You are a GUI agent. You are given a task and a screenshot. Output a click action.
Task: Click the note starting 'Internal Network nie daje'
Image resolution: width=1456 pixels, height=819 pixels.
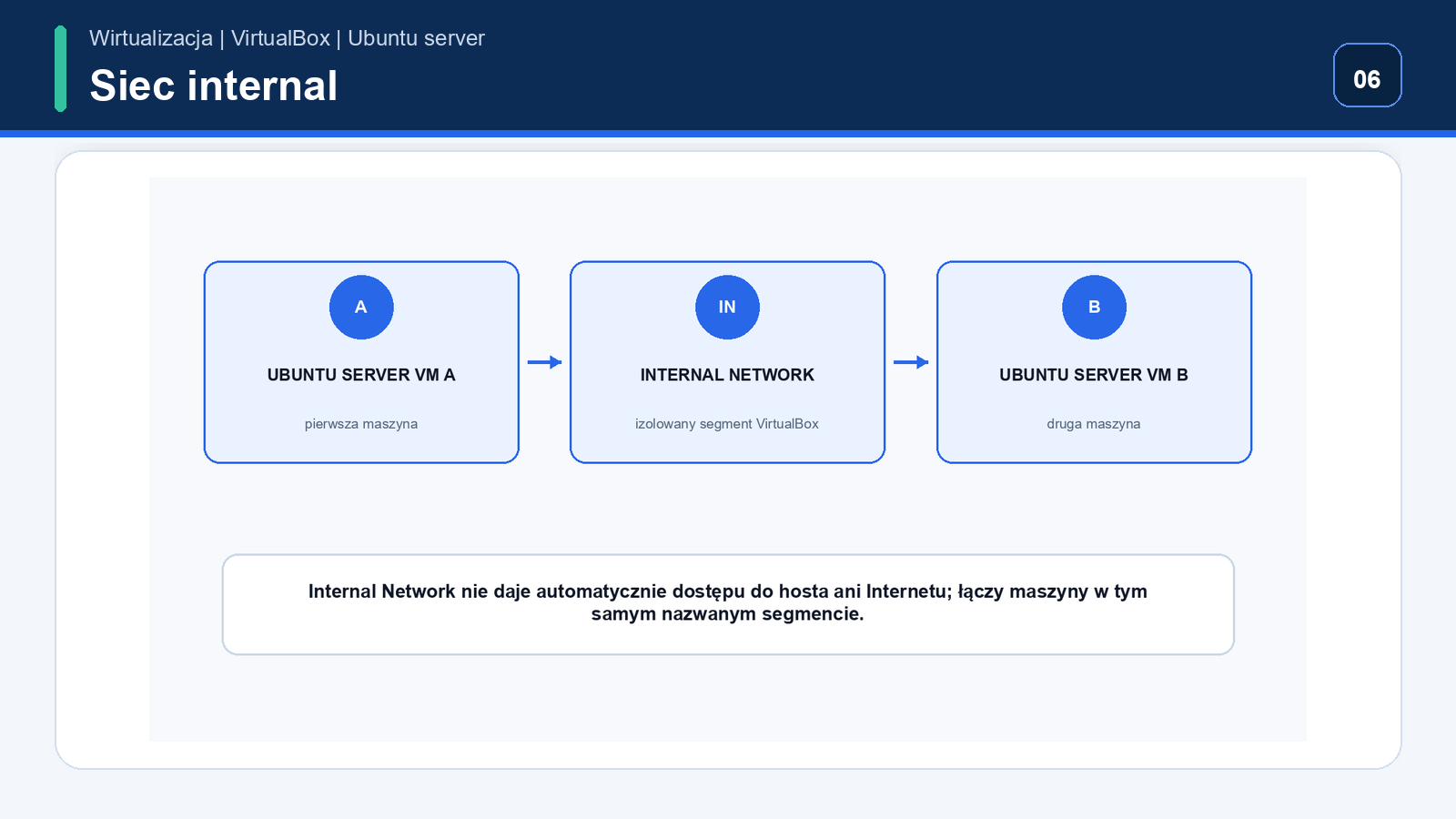pyautogui.click(x=728, y=602)
